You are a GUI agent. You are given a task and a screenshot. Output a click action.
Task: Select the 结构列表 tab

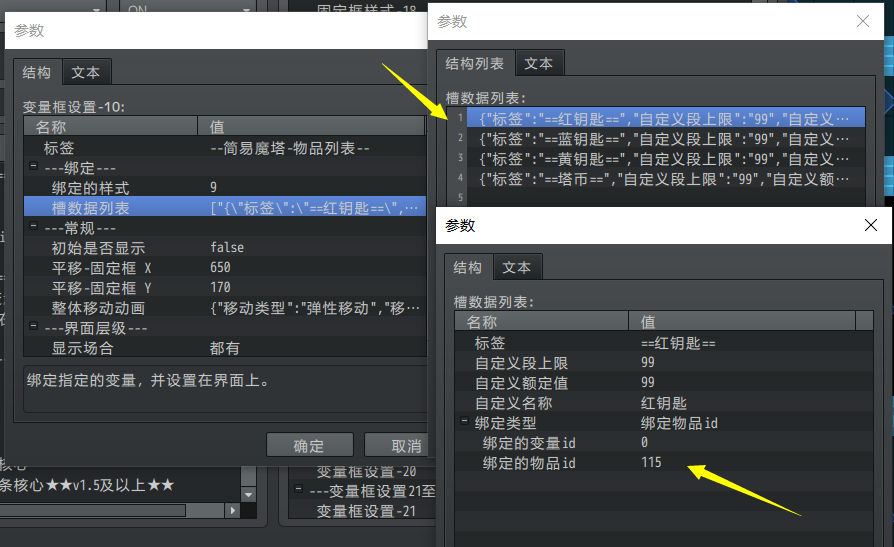pyautogui.click(x=474, y=63)
